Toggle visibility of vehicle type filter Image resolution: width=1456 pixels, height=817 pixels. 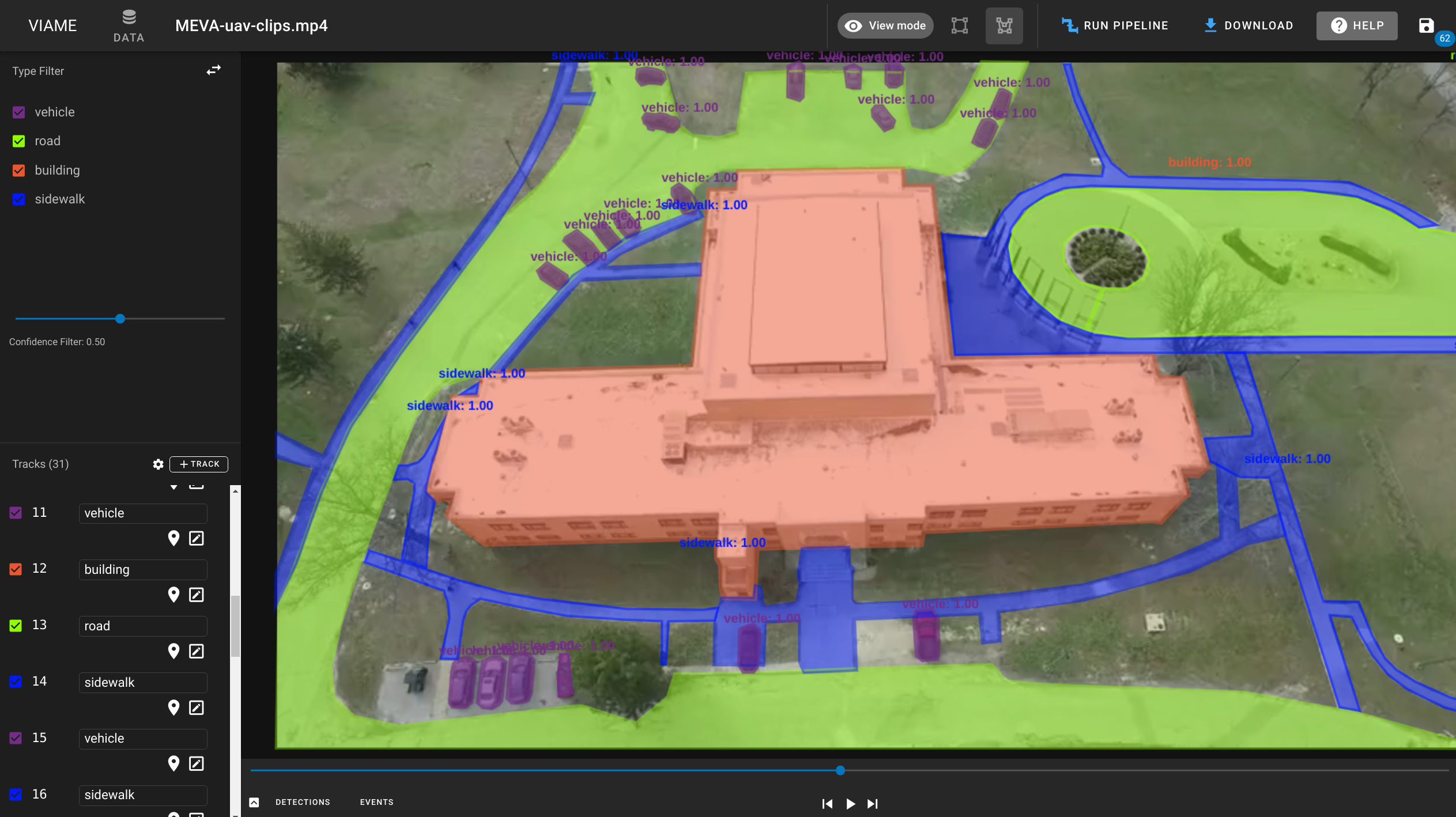pyautogui.click(x=19, y=112)
